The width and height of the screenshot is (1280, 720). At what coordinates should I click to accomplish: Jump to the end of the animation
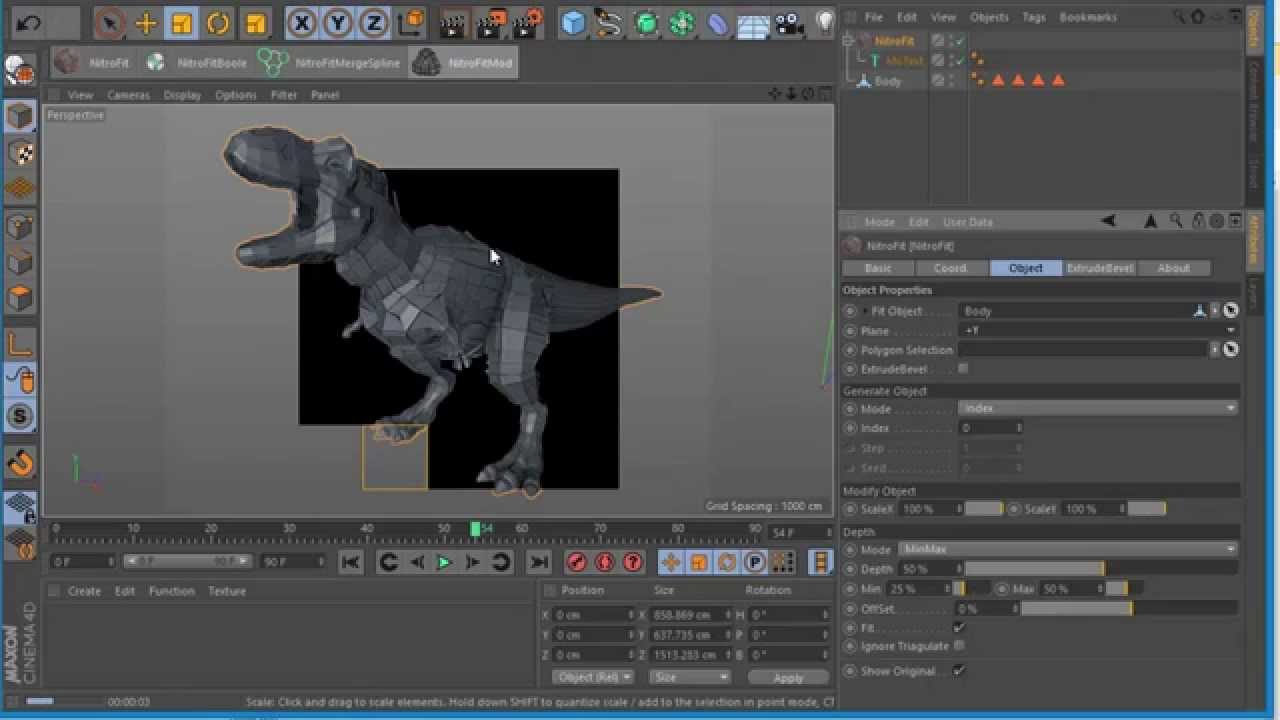[x=538, y=562]
